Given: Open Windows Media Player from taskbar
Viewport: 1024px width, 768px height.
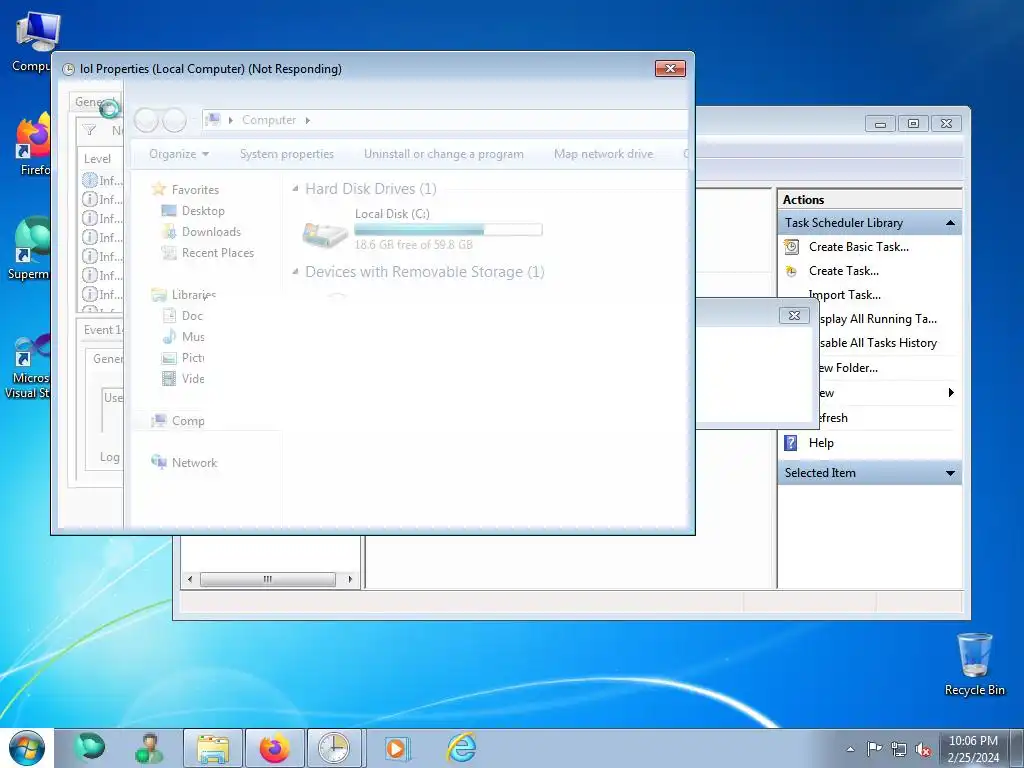Looking at the screenshot, I should [397, 748].
